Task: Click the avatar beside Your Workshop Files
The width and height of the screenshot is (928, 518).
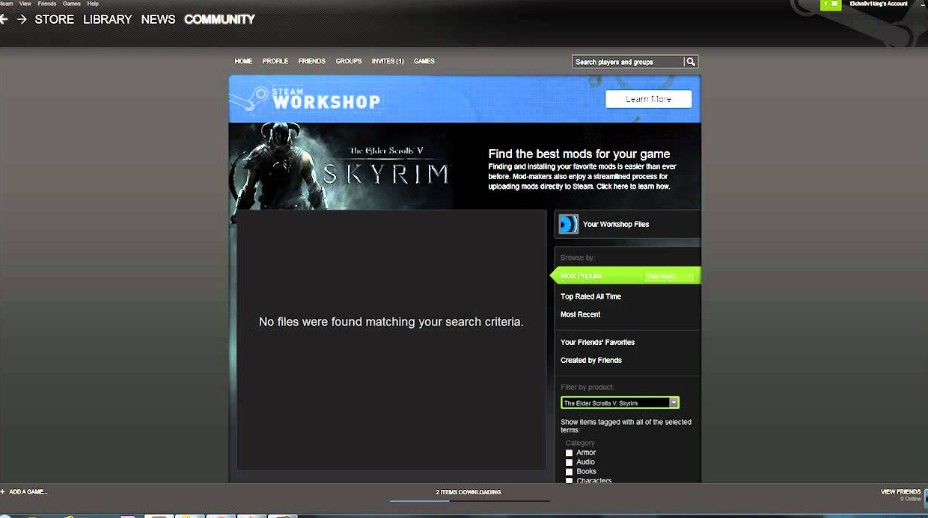Action: point(569,224)
